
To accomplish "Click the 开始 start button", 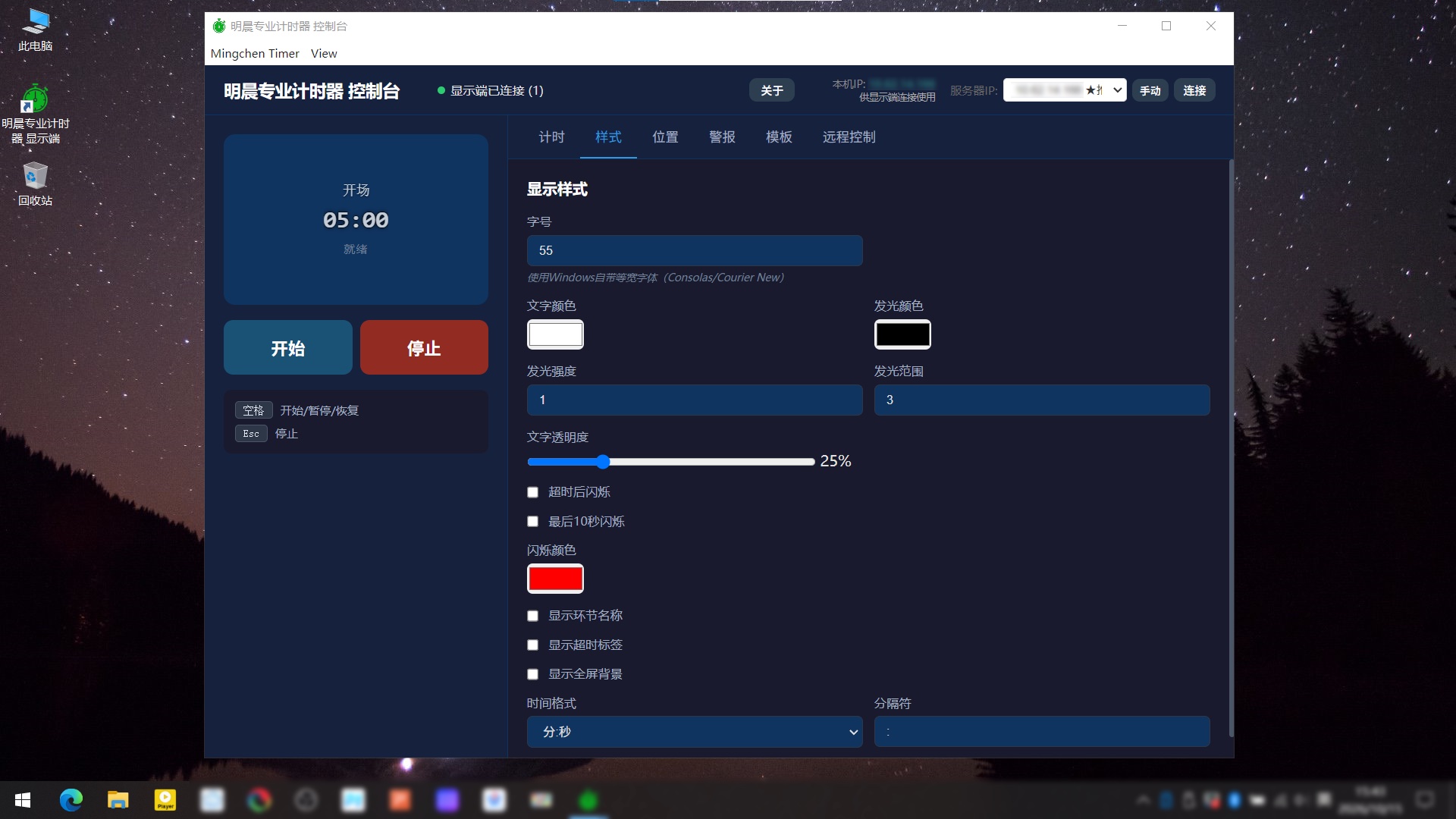I will pos(288,348).
